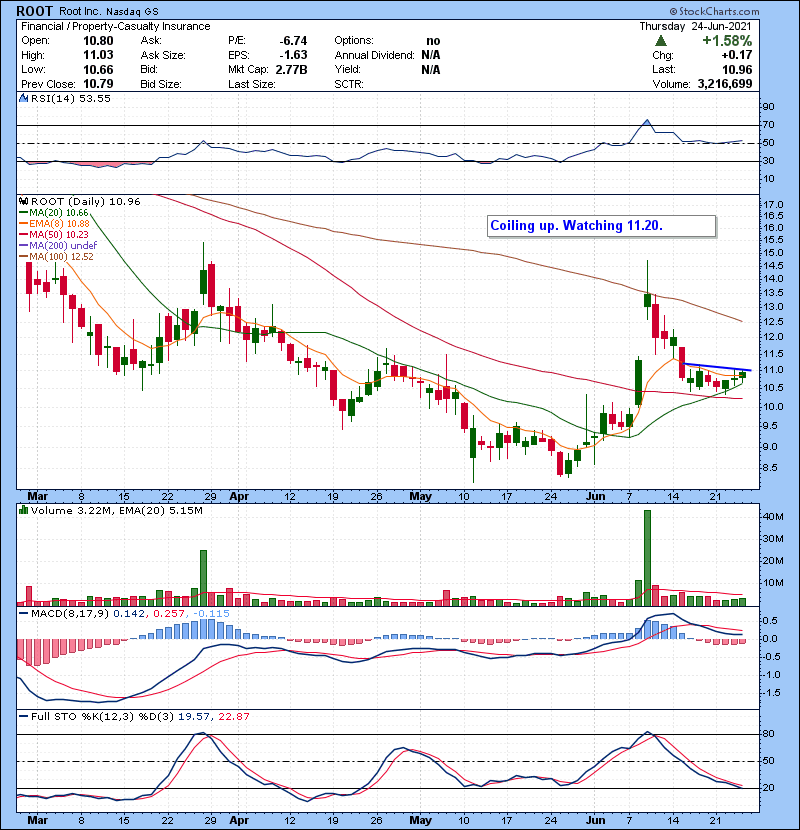Click the May label on price axis
Image resolution: width=800 pixels, height=830 pixels.
[x=420, y=497]
